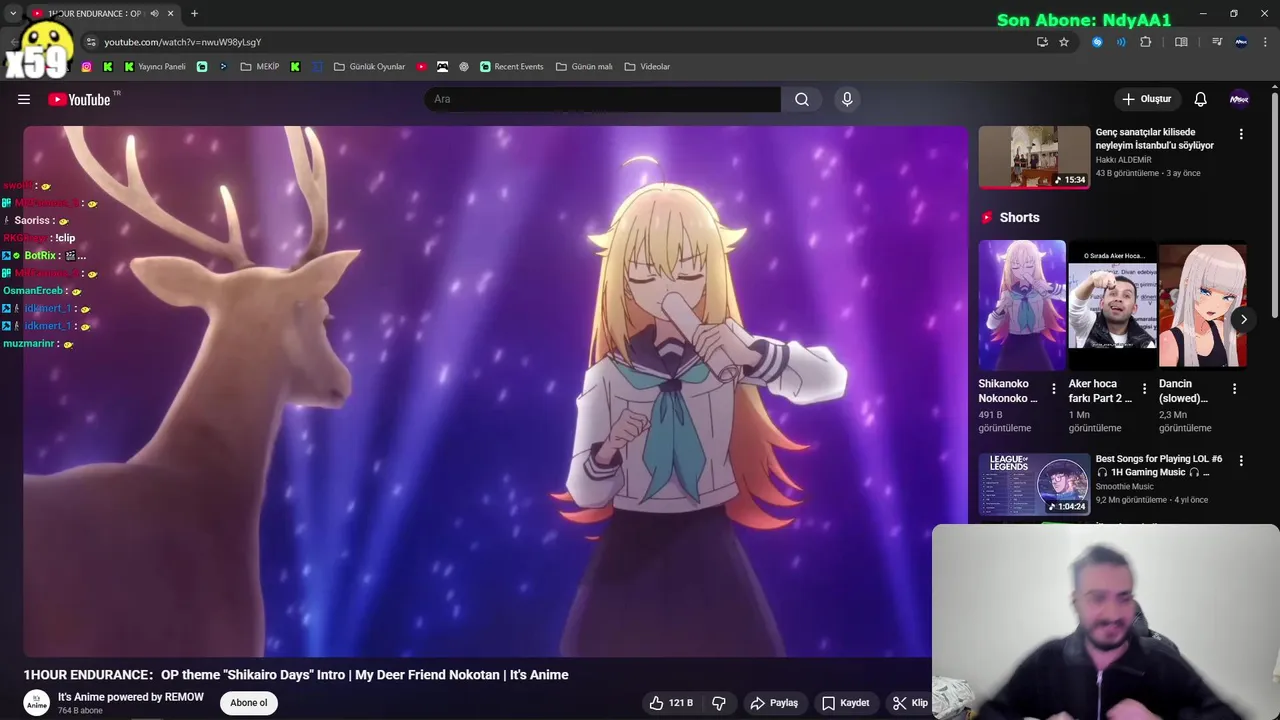Viewport: 1280px width, 720px height.
Task: Open the MEKİP bookmarks folder
Action: click(x=260, y=67)
